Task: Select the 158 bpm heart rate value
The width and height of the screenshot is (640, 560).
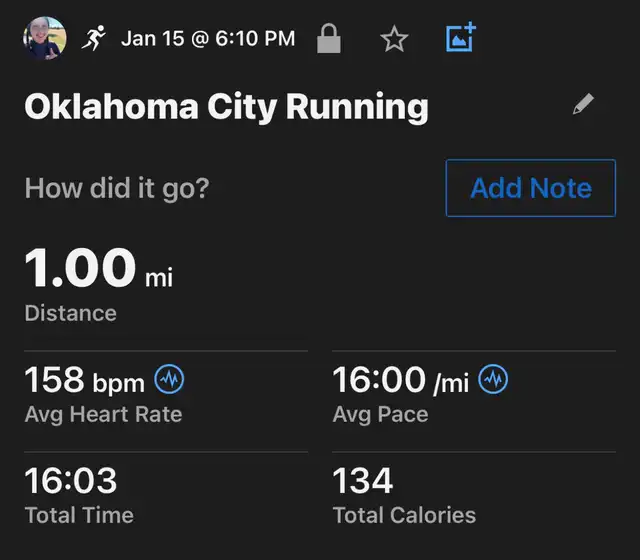Action: 85,380
